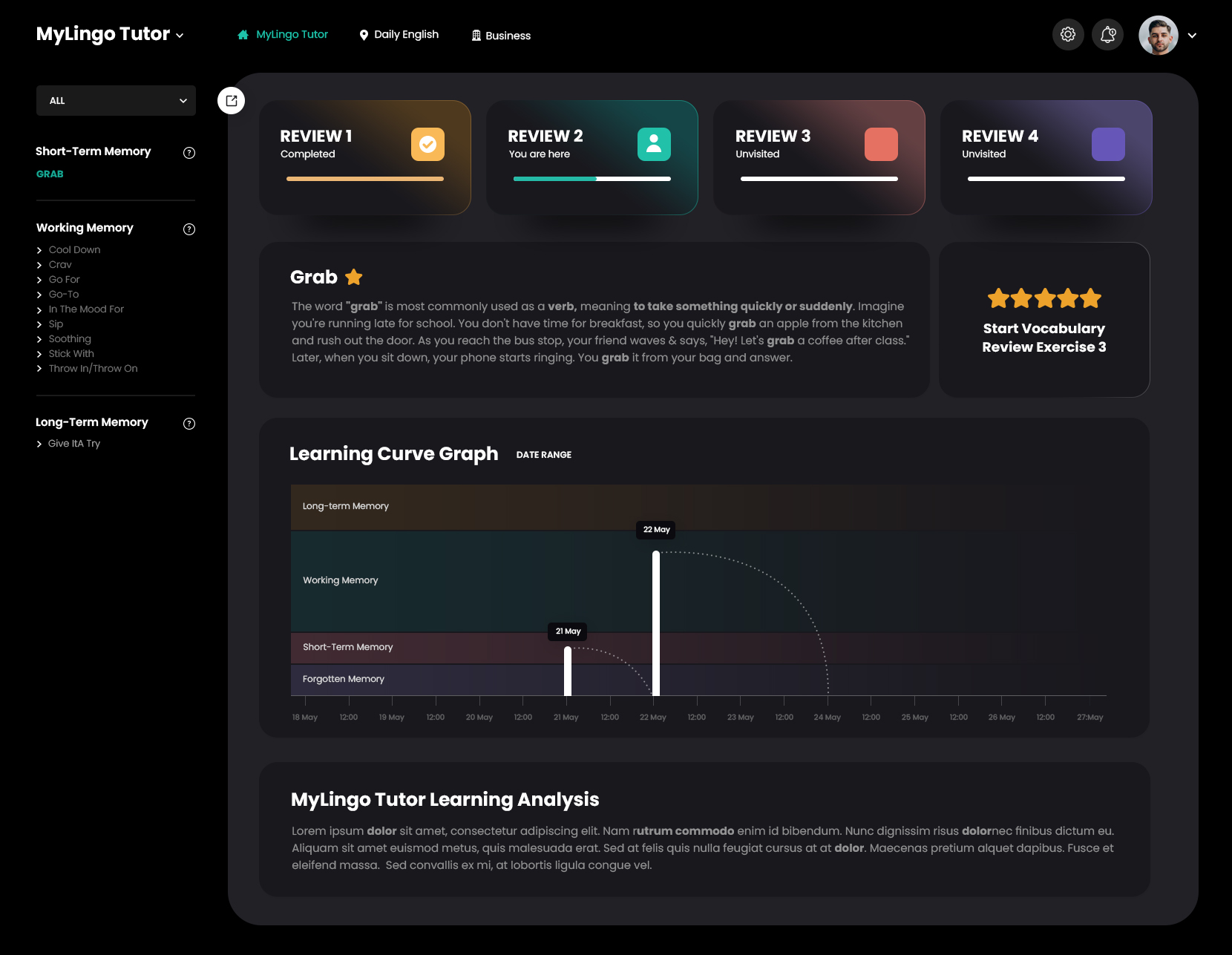Click the Review 3 coral square swatch

(881, 145)
